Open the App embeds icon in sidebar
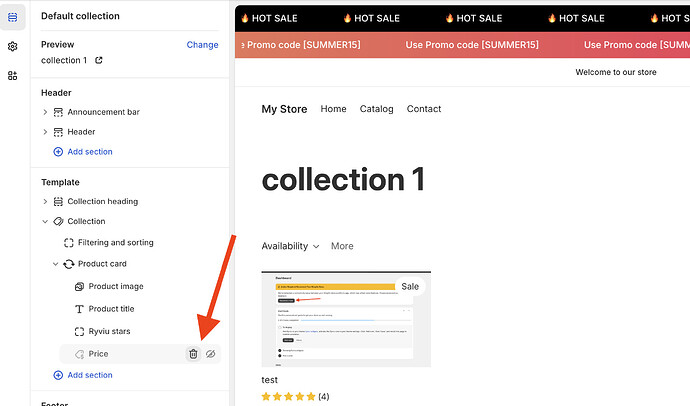This screenshot has width=690, height=406. 12,75
